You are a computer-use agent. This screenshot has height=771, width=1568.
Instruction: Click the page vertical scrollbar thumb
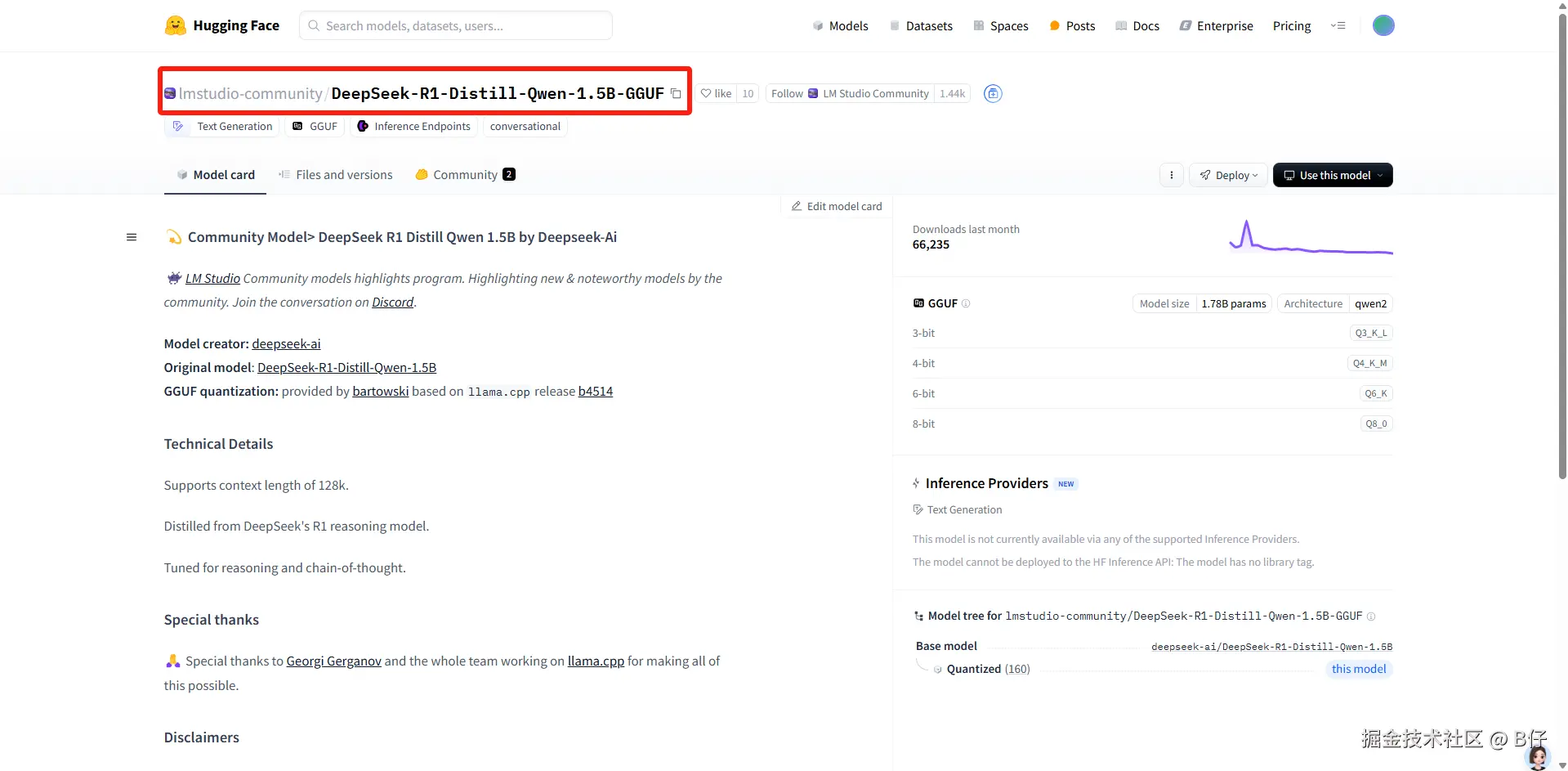point(1562,245)
